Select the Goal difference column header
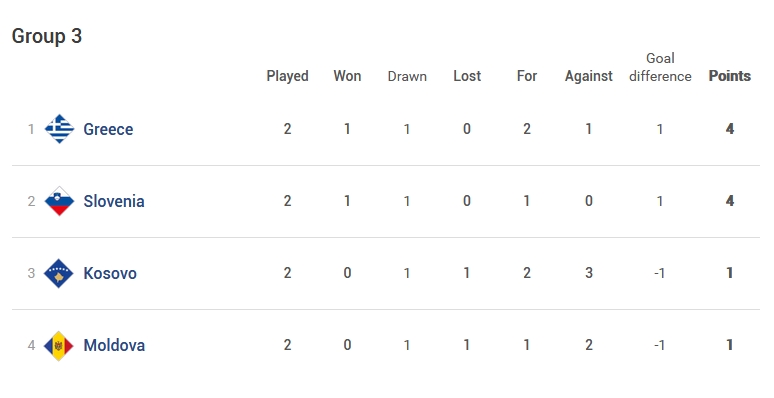 (x=660, y=68)
